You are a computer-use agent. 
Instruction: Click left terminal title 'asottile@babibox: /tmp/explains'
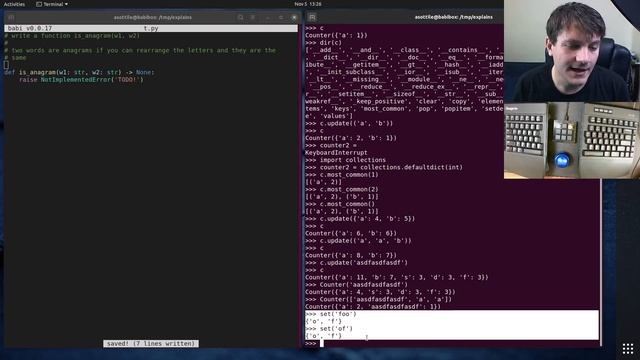click(x=153, y=18)
